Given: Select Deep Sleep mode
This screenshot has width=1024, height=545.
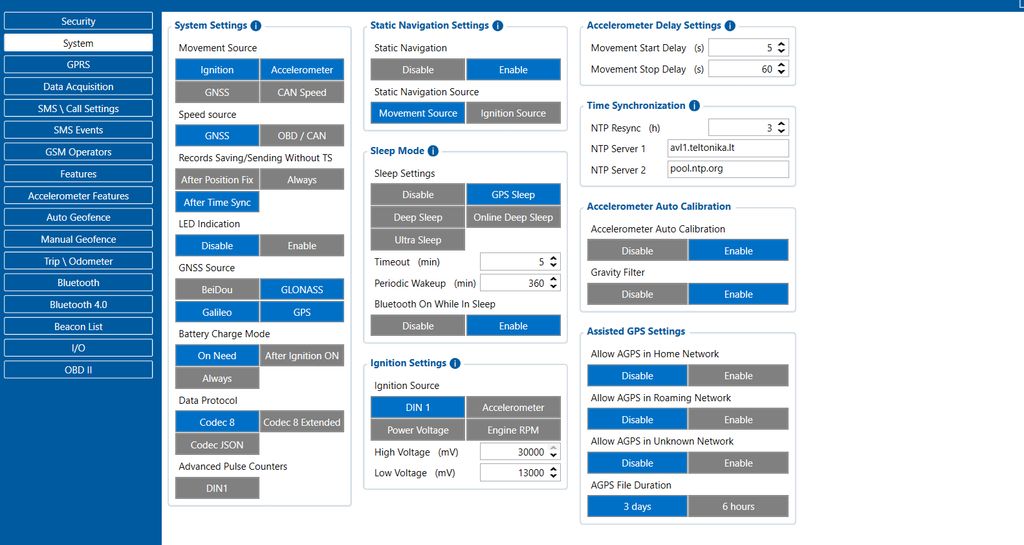Looking at the screenshot, I should tap(418, 217).
